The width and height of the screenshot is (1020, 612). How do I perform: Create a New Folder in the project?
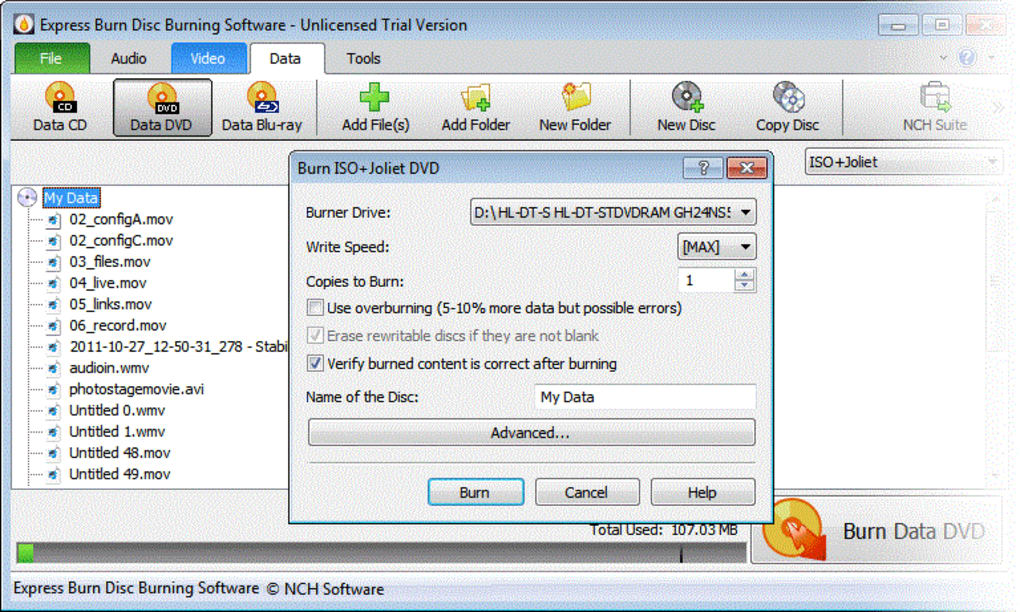pos(573,105)
